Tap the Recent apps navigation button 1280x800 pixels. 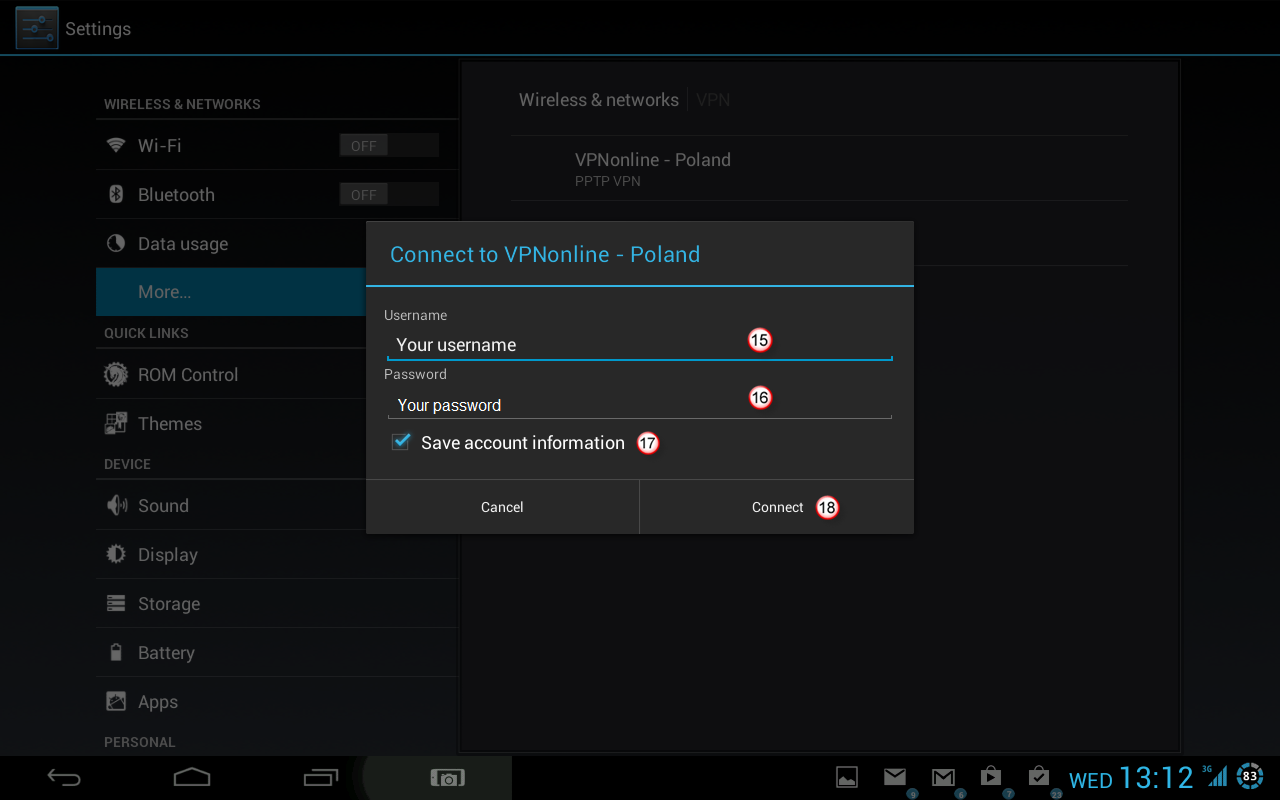click(321, 777)
